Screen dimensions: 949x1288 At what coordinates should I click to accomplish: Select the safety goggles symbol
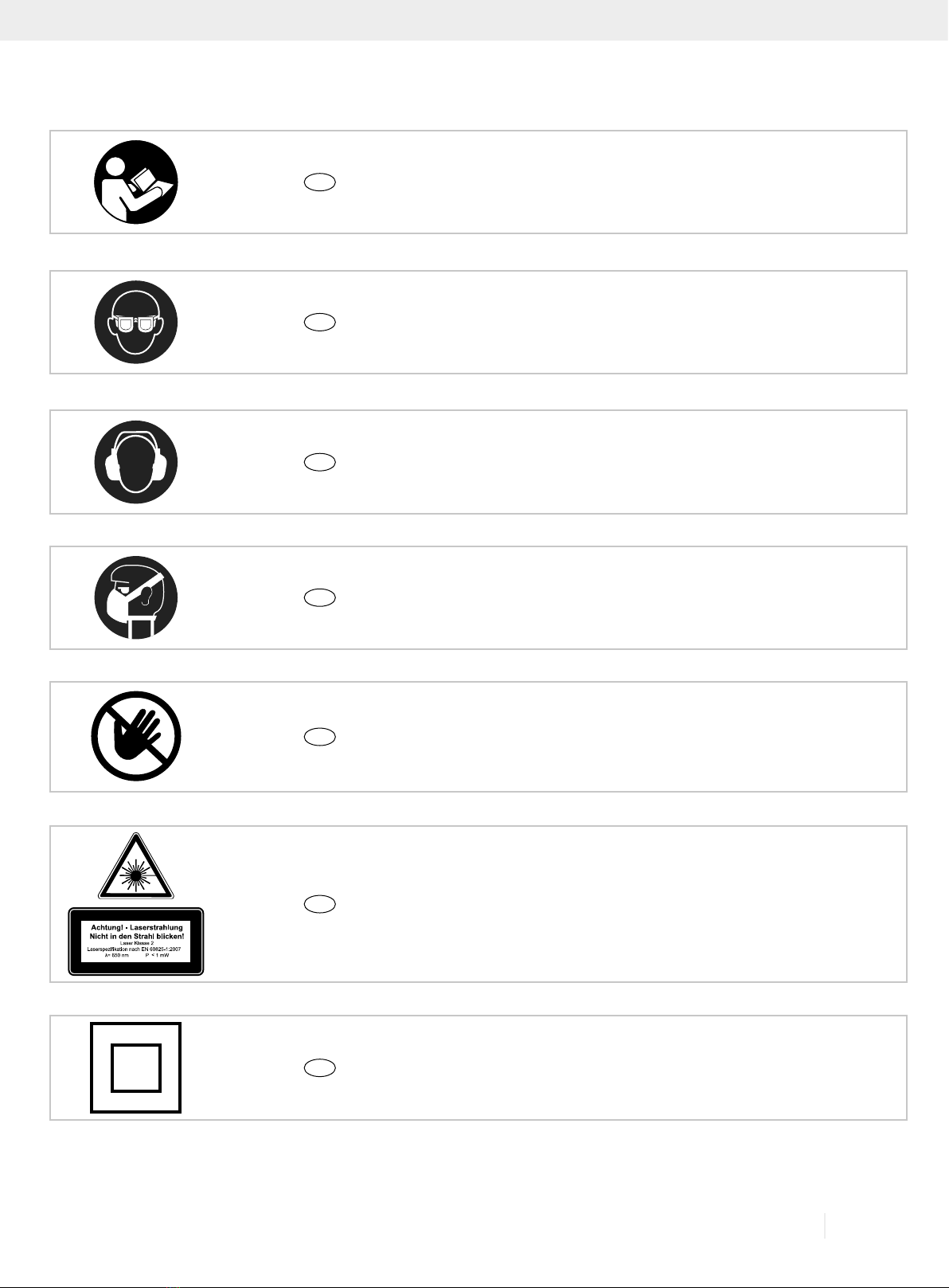(136, 322)
